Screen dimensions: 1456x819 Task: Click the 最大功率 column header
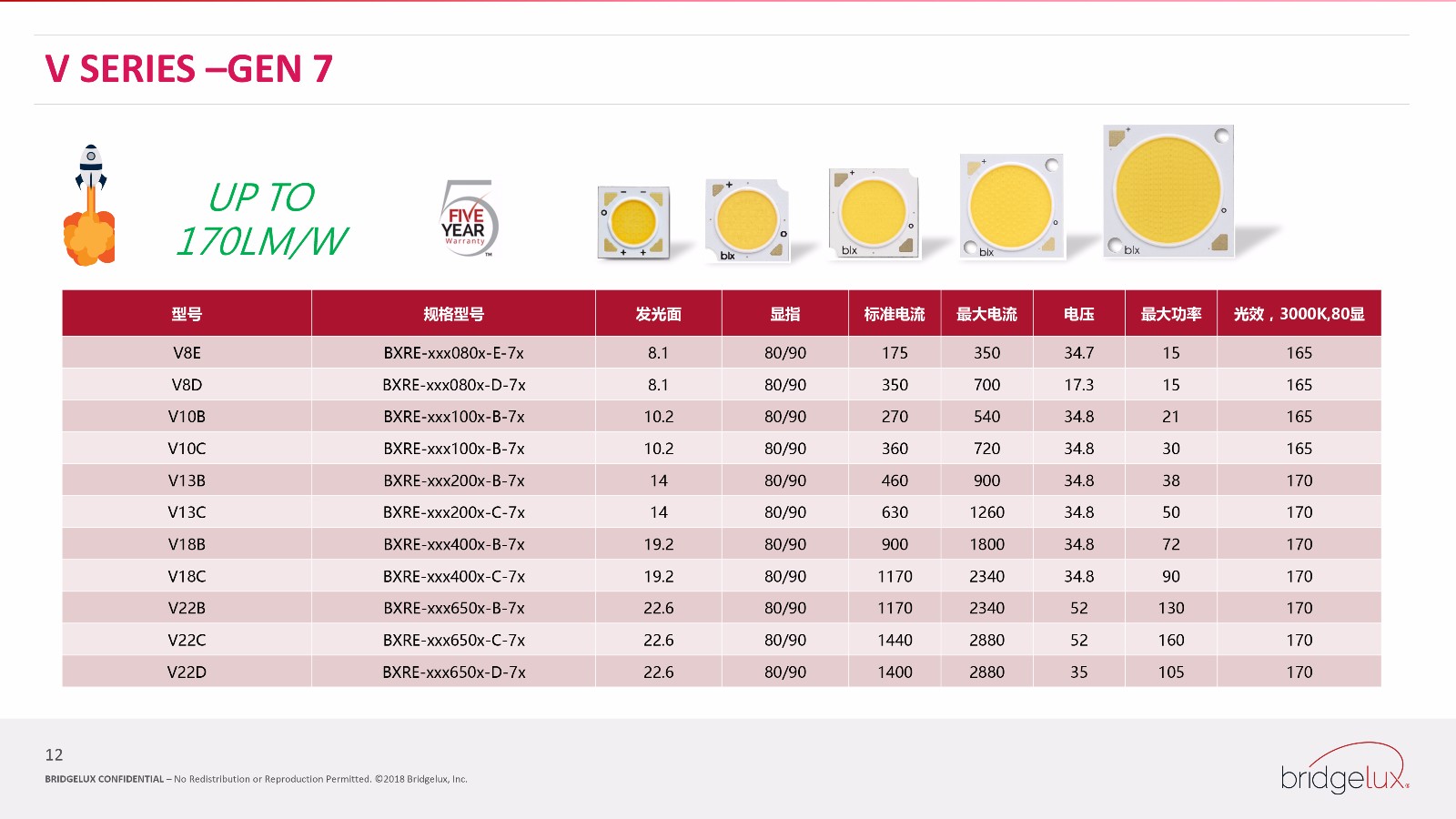(1171, 314)
